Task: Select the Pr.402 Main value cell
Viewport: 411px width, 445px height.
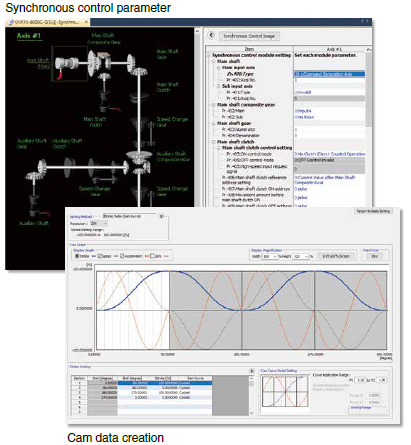Action: pos(329,111)
